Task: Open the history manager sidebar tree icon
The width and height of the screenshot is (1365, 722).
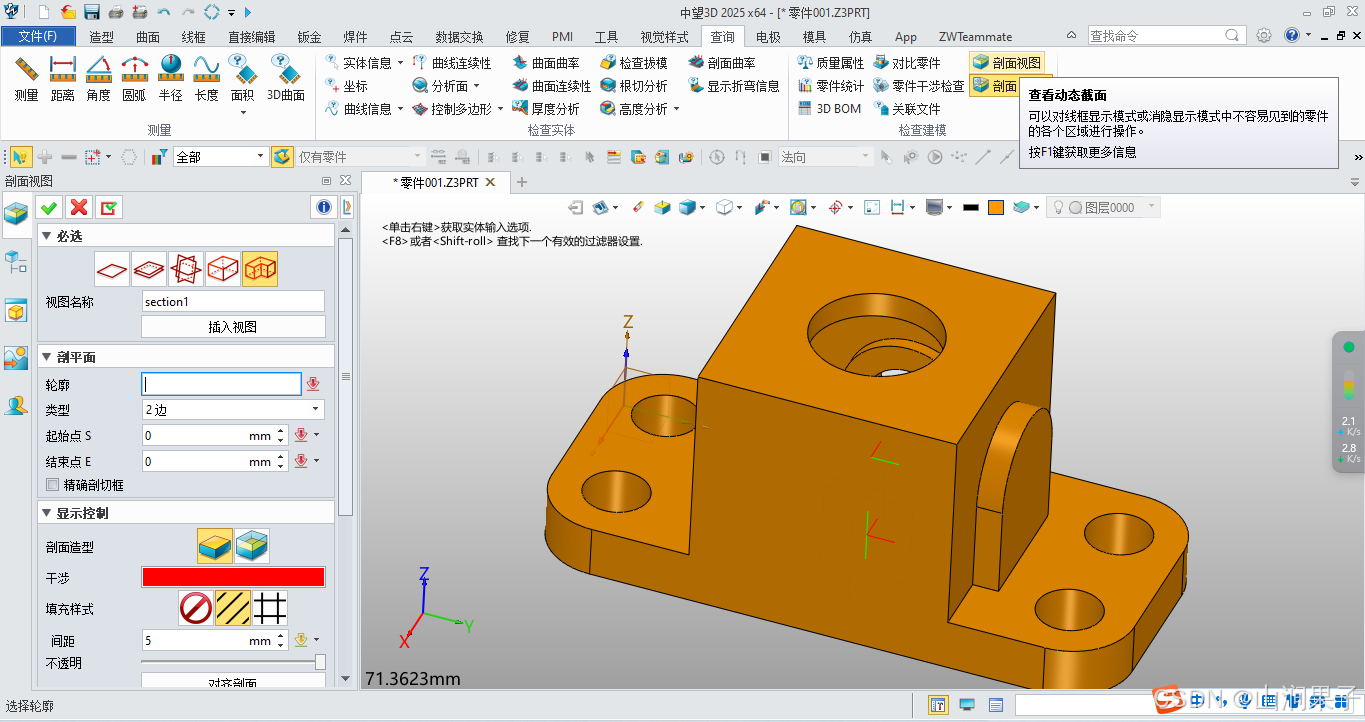Action: click(16, 263)
